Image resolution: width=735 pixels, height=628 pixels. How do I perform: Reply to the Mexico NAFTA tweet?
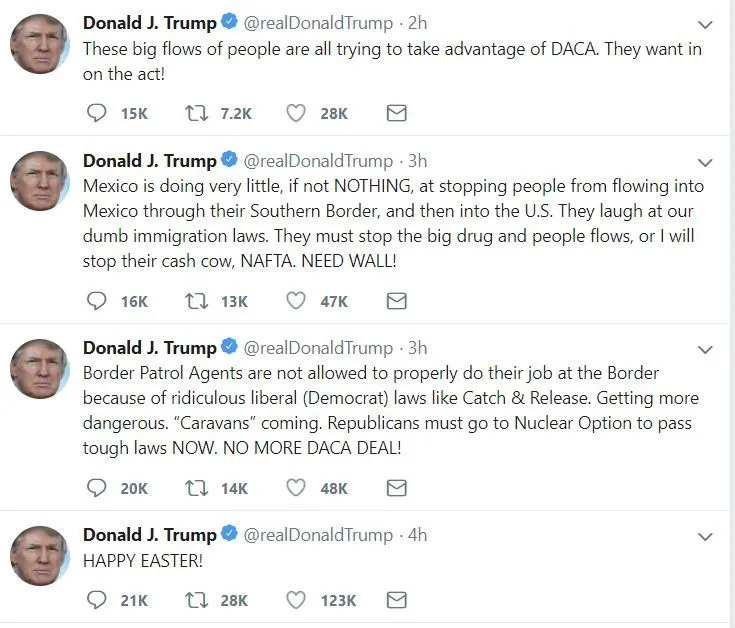pos(97,301)
